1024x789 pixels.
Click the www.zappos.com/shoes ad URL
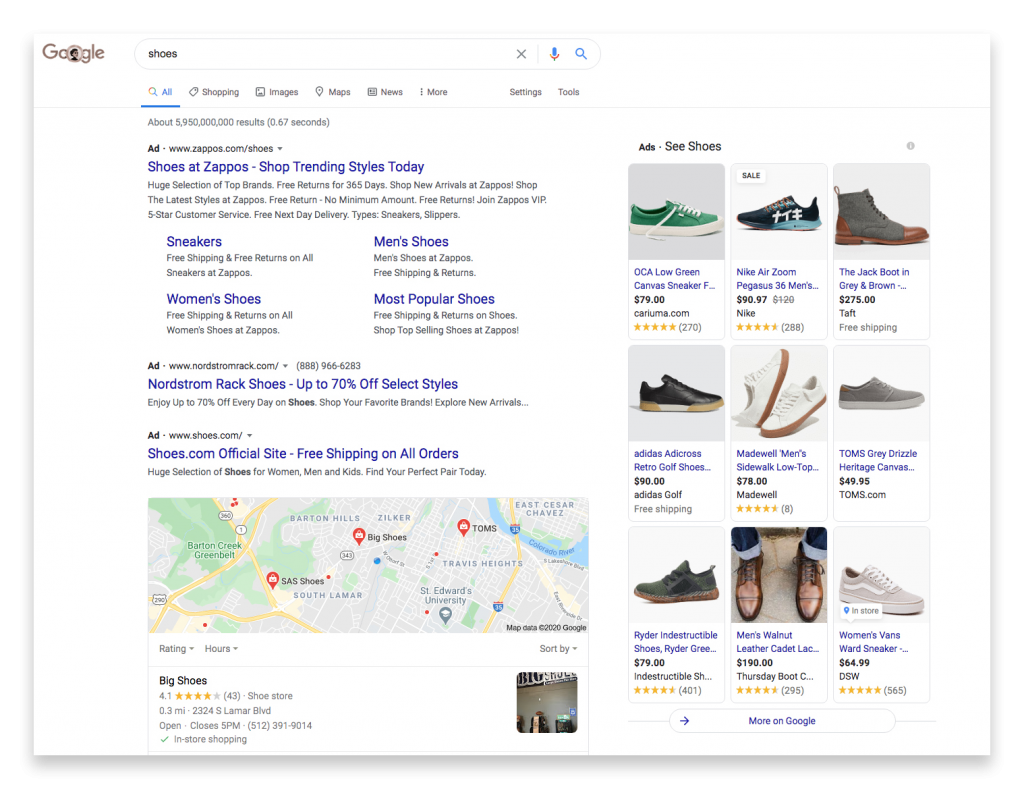pos(221,149)
